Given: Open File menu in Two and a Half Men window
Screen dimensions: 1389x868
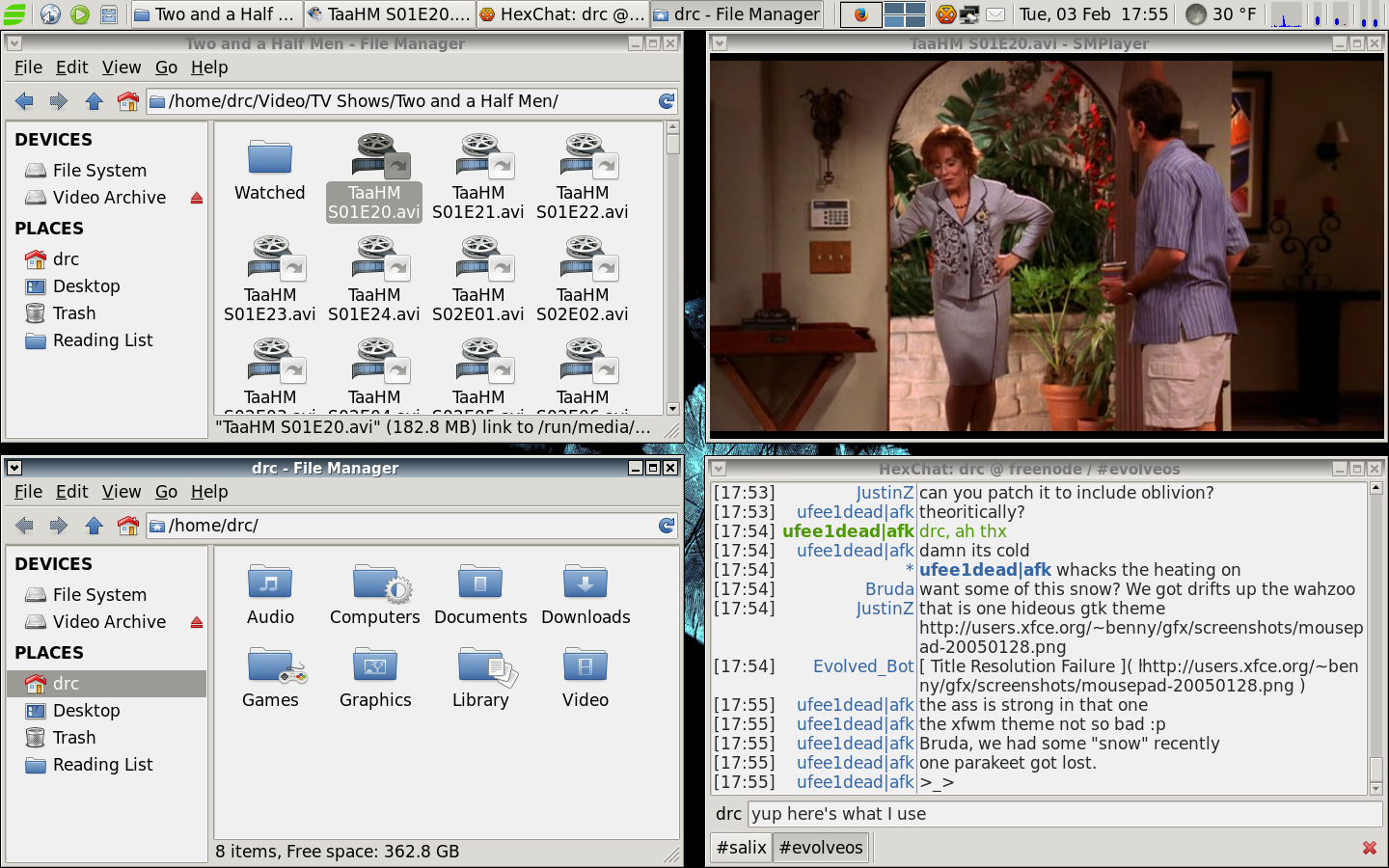Looking at the screenshot, I should (x=28, y=68).
